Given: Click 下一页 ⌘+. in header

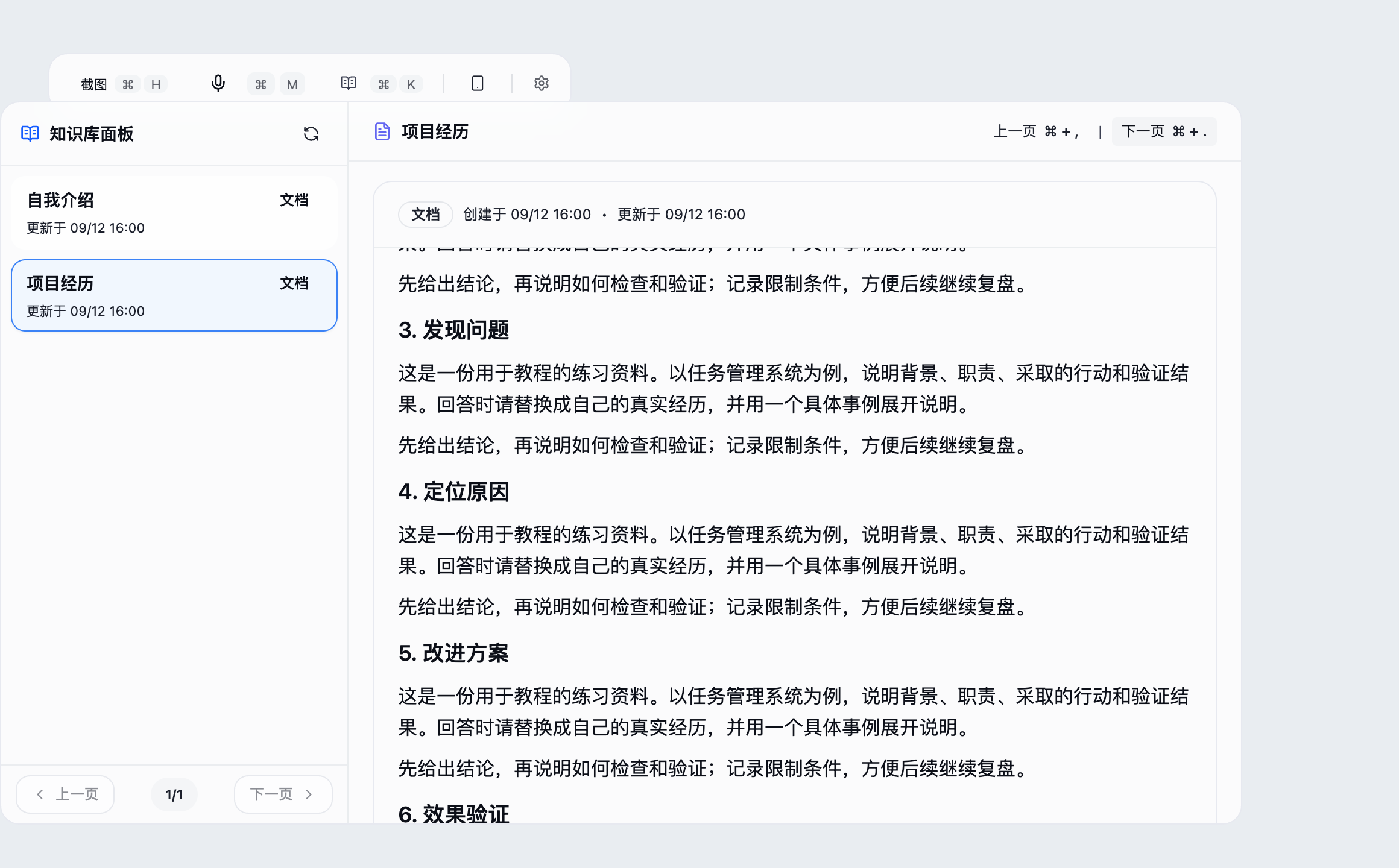Looking at the screenshot, I should click(x=1164, y=131).
